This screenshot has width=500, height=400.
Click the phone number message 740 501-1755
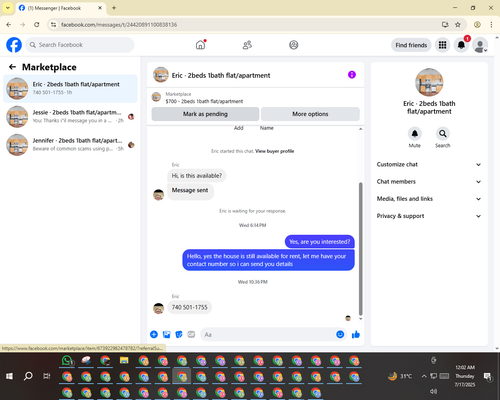[x=189, y=307]
